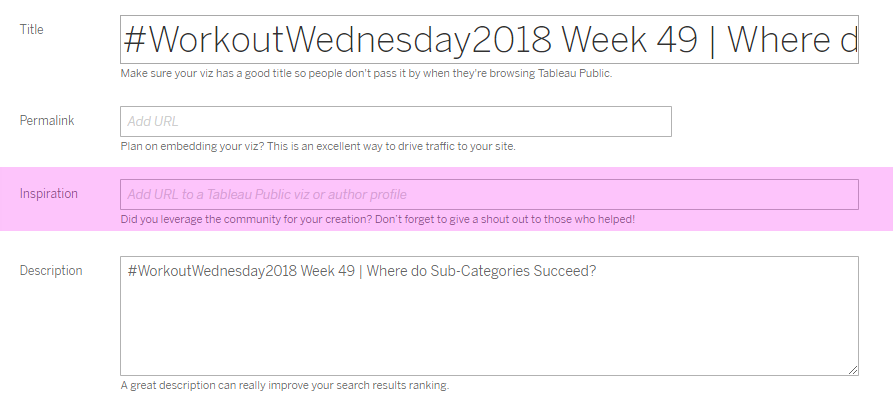The width and height of the screenshot is (893, 396).
Task: Click into the Title text field
Action: tap(489, 39)
